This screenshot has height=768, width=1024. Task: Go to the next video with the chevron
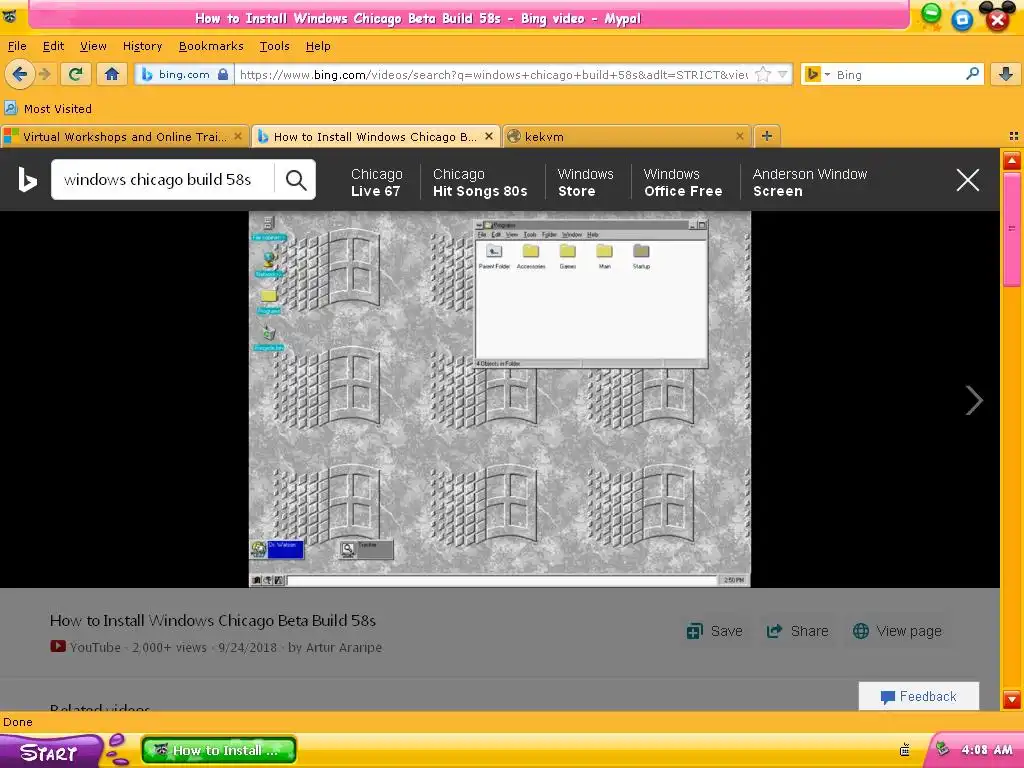[974, 400]
